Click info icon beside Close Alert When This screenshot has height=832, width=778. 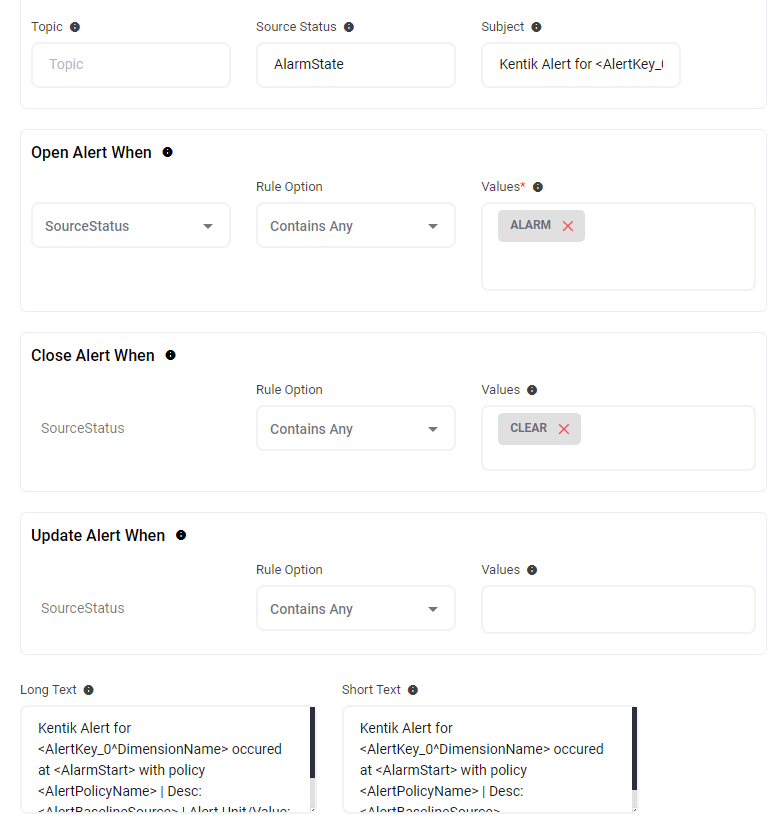point(171,356)
